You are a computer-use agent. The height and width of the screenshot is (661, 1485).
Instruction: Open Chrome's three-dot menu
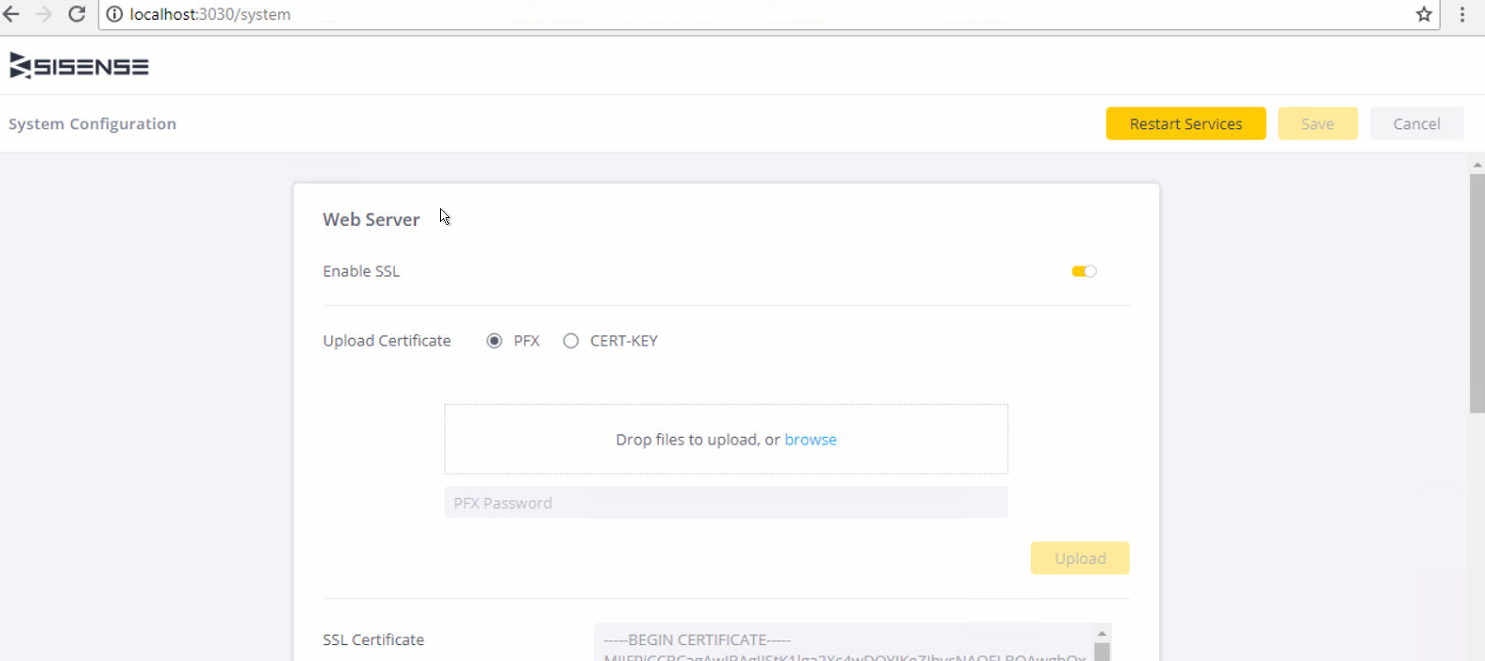(x=1461, y=14)
